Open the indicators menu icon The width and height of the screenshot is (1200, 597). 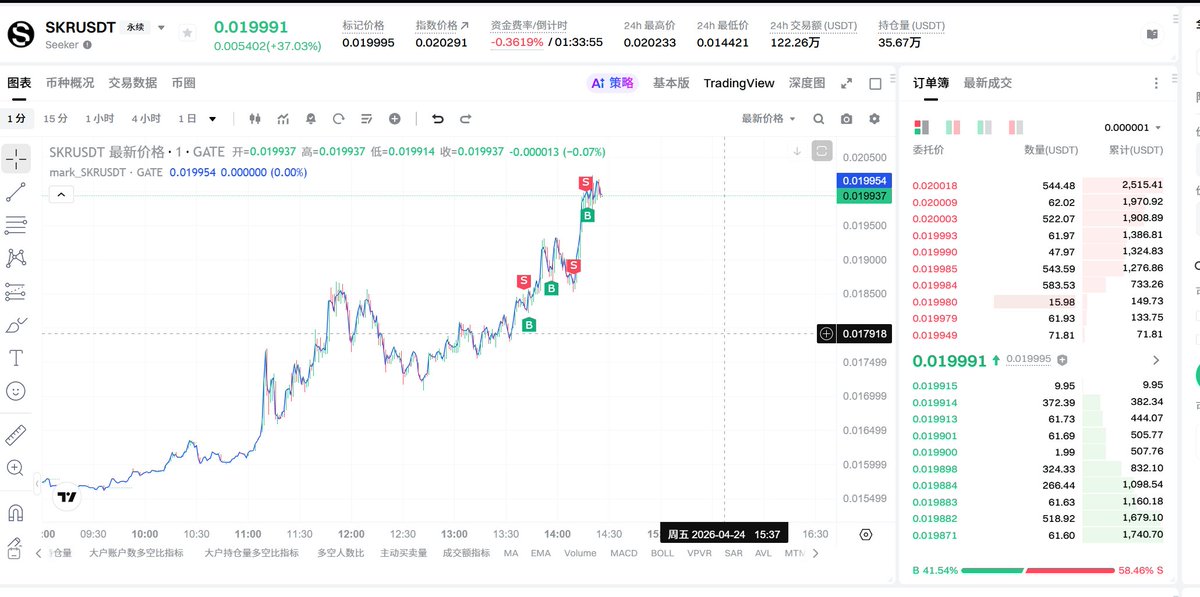pos(283,118)
